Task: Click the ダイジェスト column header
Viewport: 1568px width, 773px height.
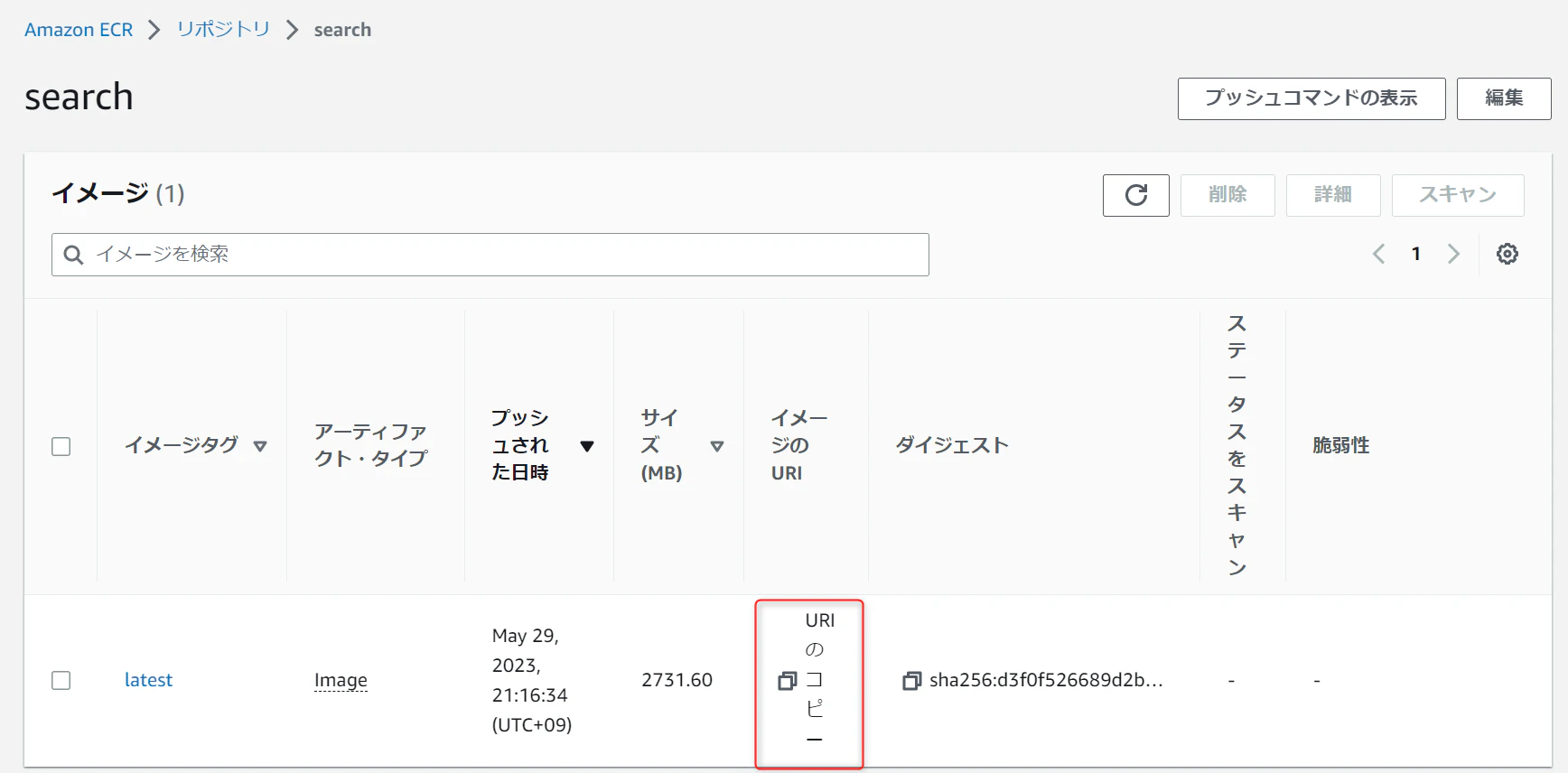Action: pyautogui.click(x=951, y=445)
